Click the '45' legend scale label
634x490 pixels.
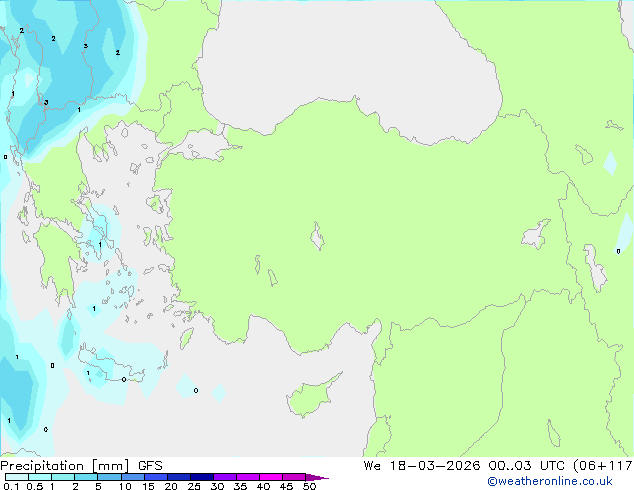pos(286,486)
